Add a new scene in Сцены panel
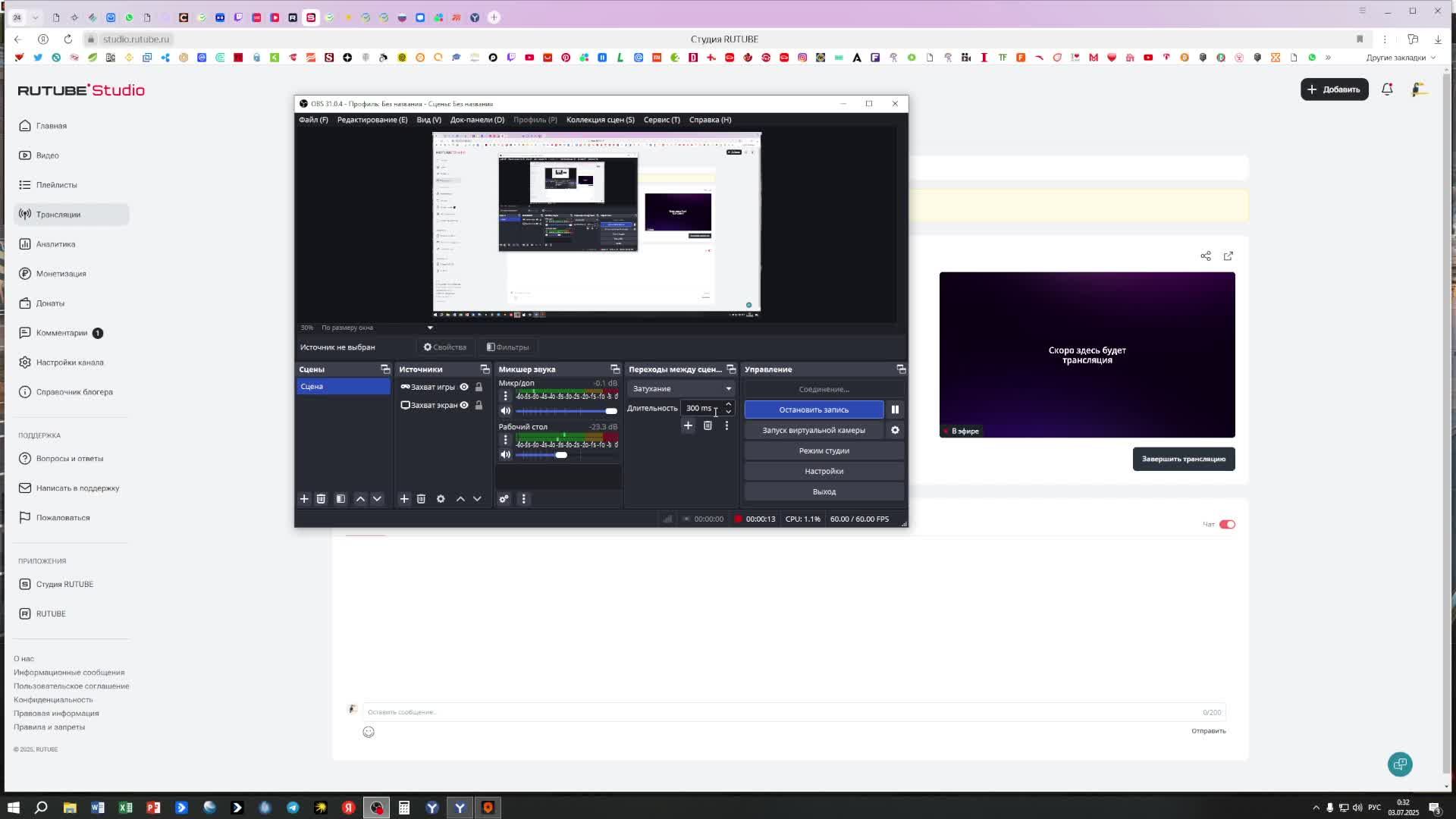The image size is (1456, 819). (304, 499)
